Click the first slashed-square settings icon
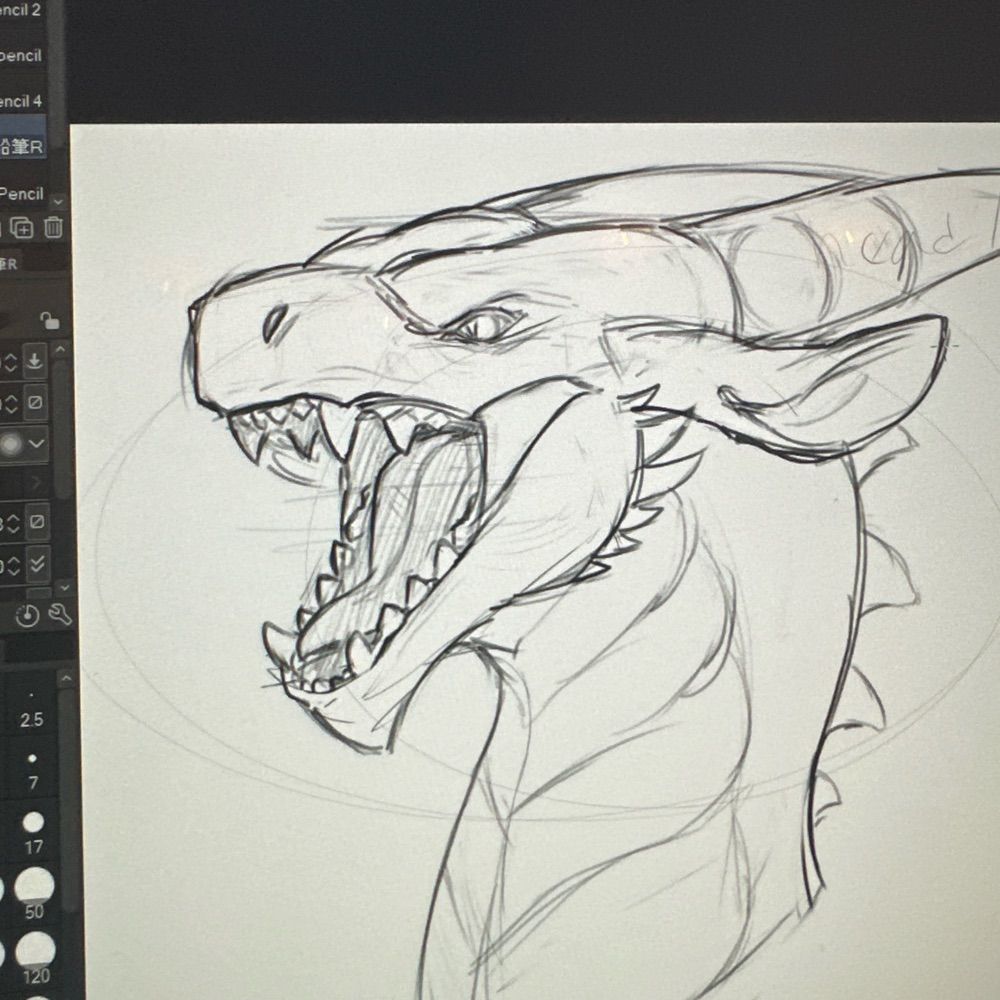Image resolution: width=1000 pixels, height=1000 pixels. [x=36, y=403]
